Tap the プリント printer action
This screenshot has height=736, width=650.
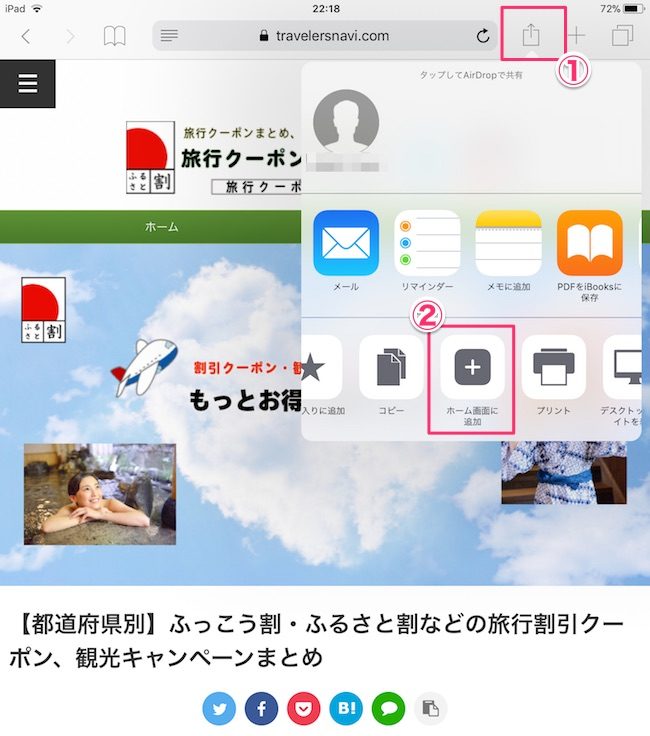coord(554,367)
